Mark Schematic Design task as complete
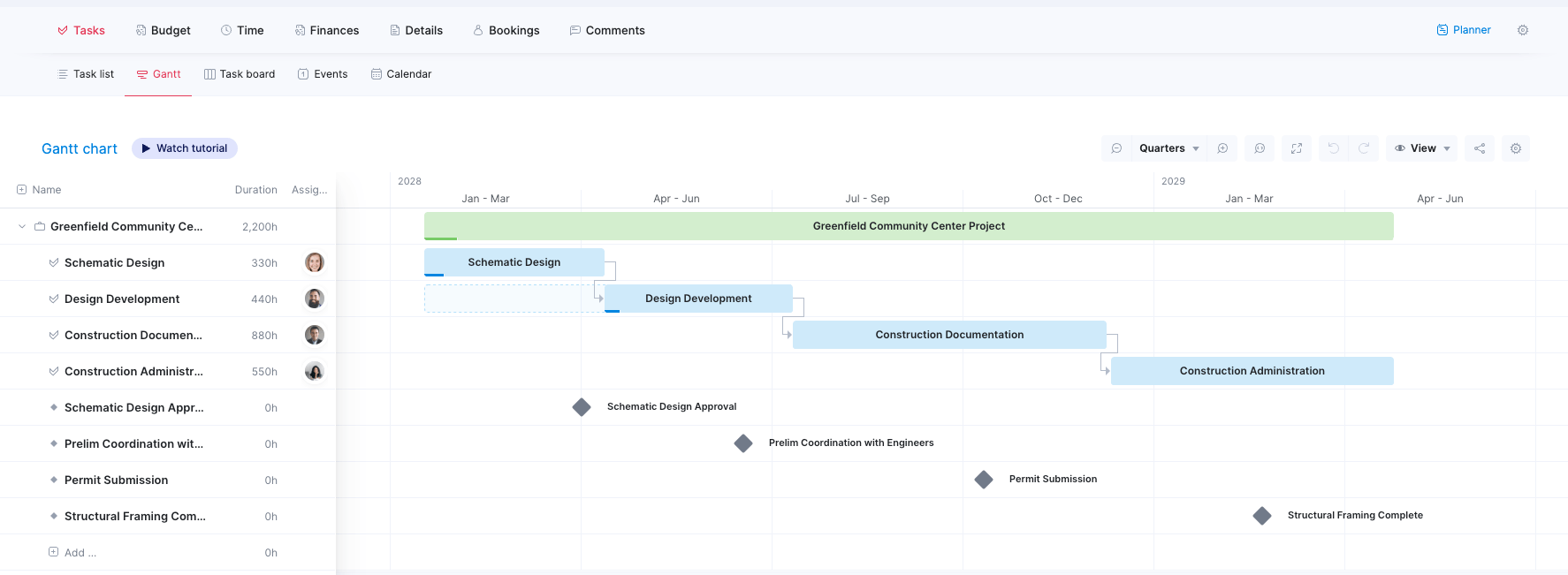The width and height of the screenshot is (1568, 575). (x=54, y=263)
